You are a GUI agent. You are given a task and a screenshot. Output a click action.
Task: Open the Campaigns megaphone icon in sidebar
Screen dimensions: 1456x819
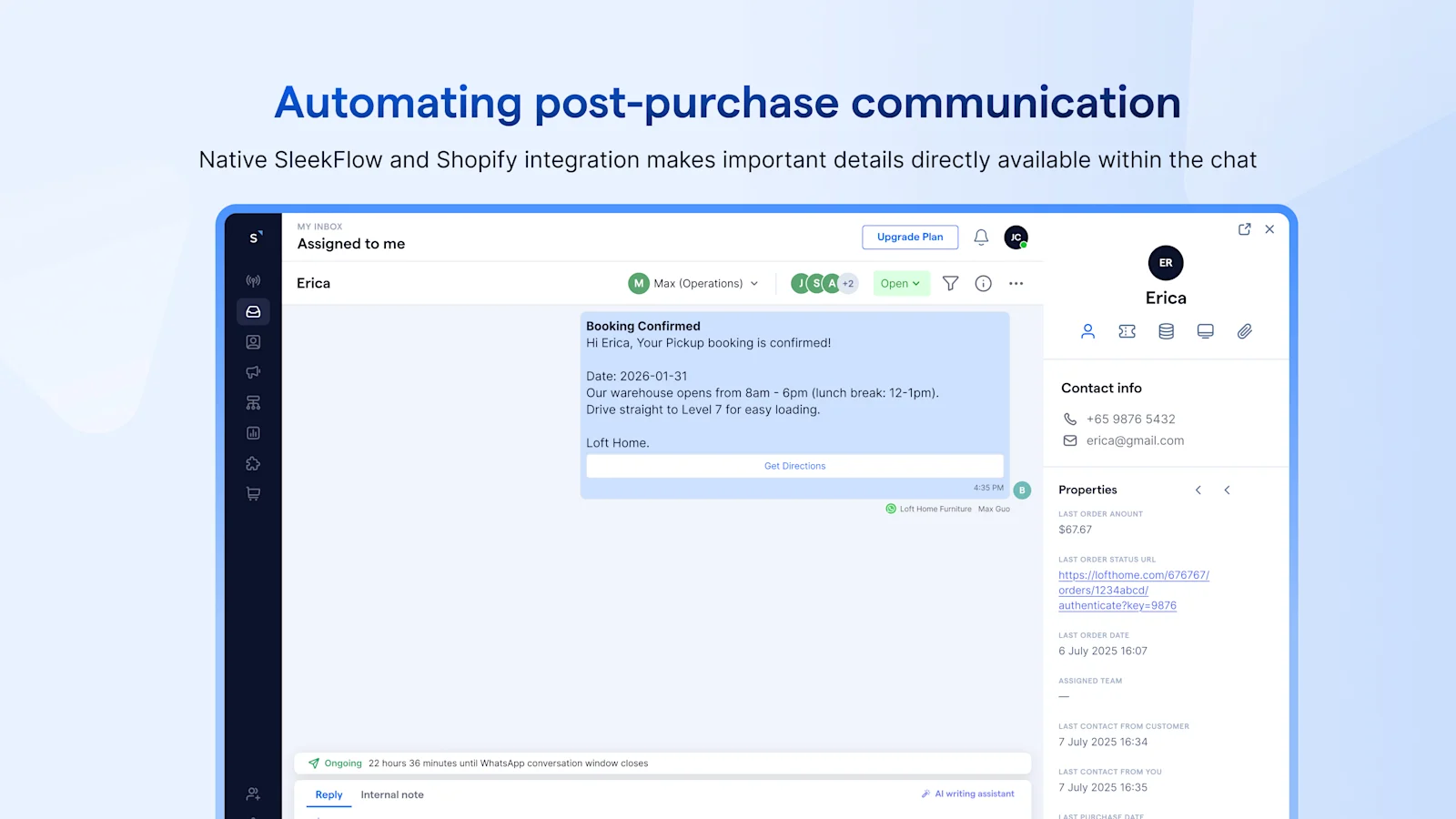pyautogui.click(x=253, y=372)
